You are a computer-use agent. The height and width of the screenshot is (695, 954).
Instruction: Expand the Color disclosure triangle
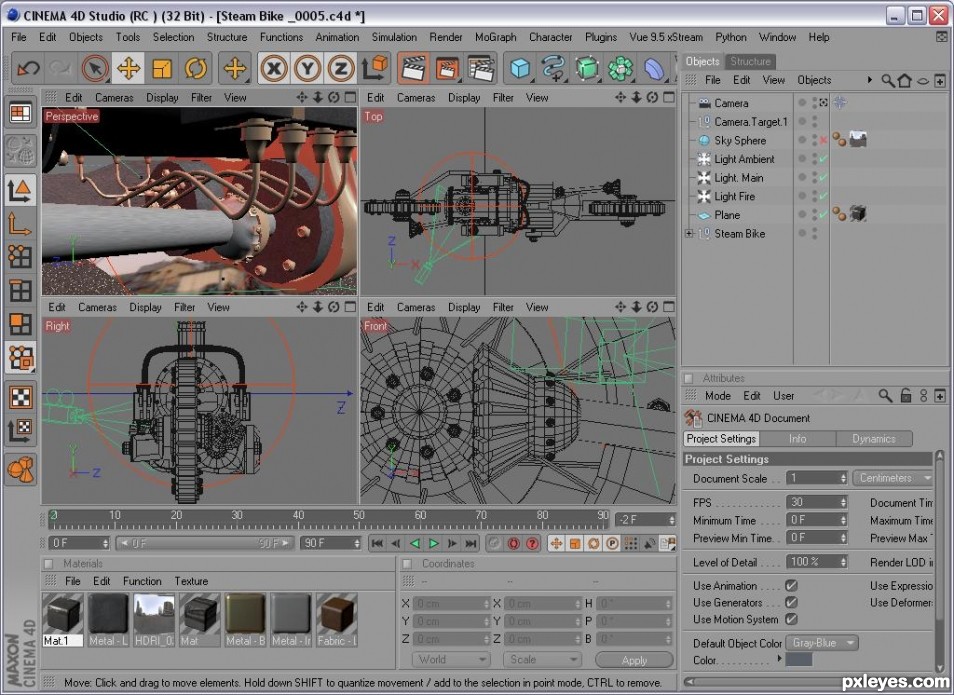click(780, 658)
